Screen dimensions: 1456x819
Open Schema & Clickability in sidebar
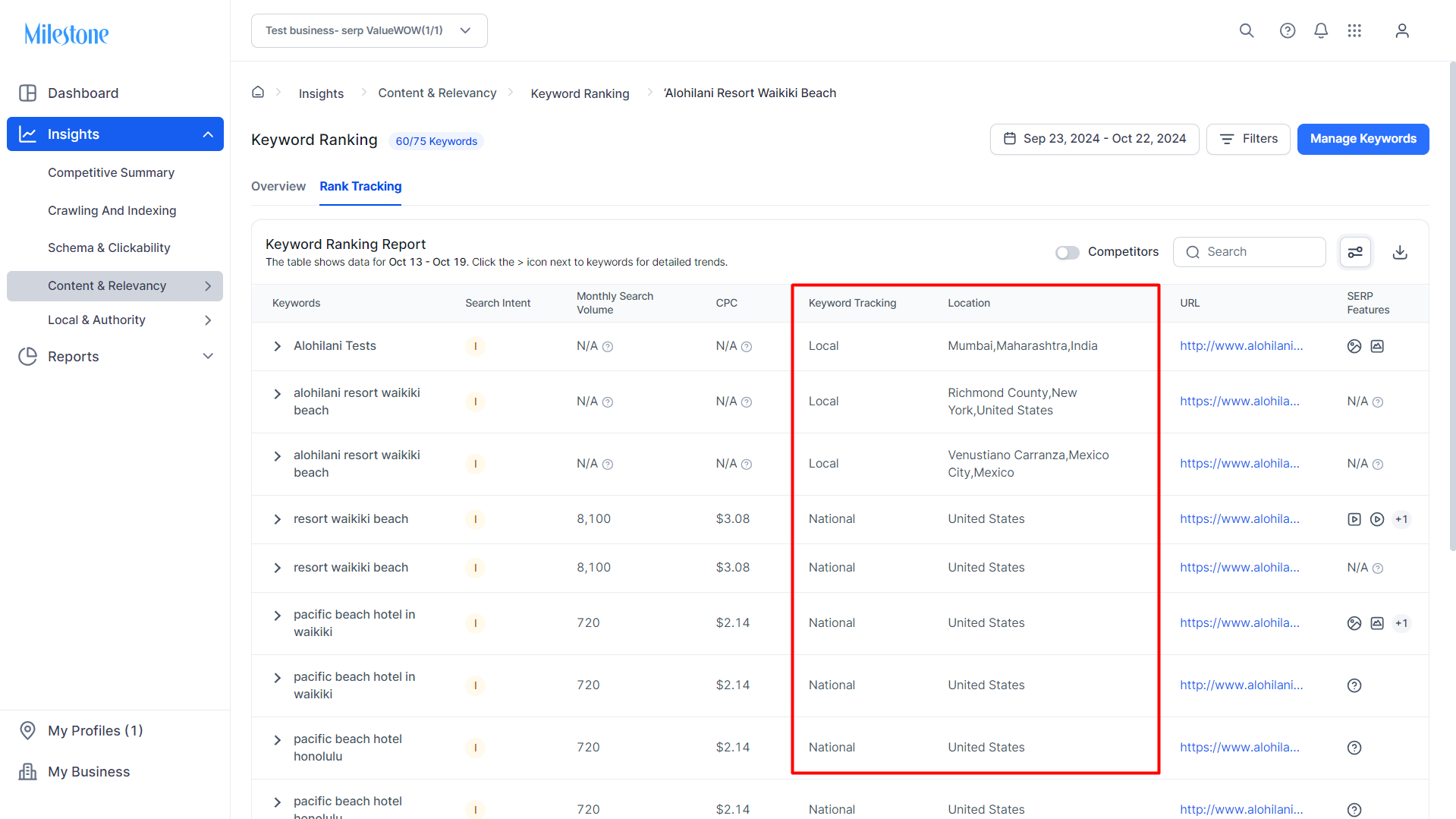tap(109, 248)
